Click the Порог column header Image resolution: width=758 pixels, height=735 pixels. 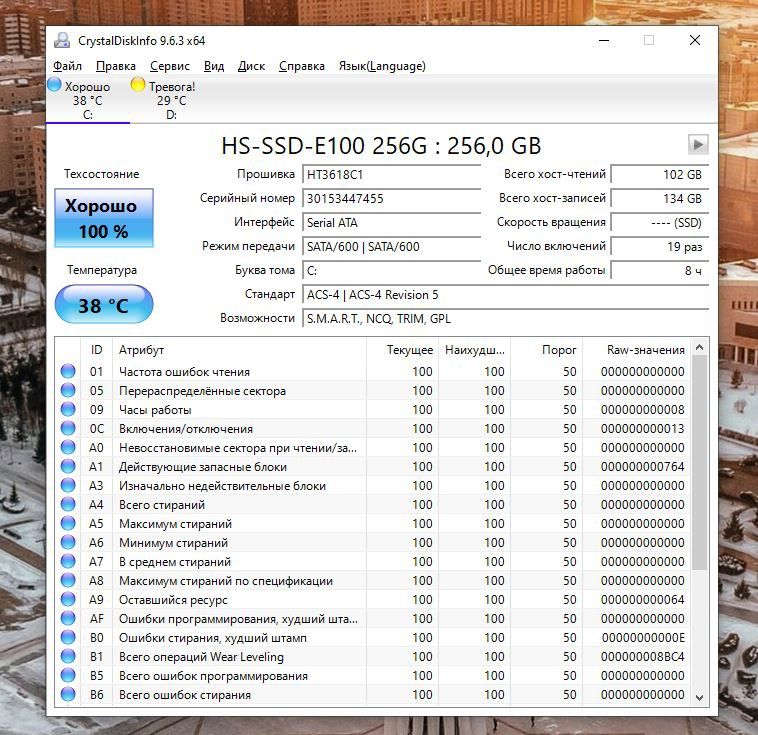tap(546, 350)
